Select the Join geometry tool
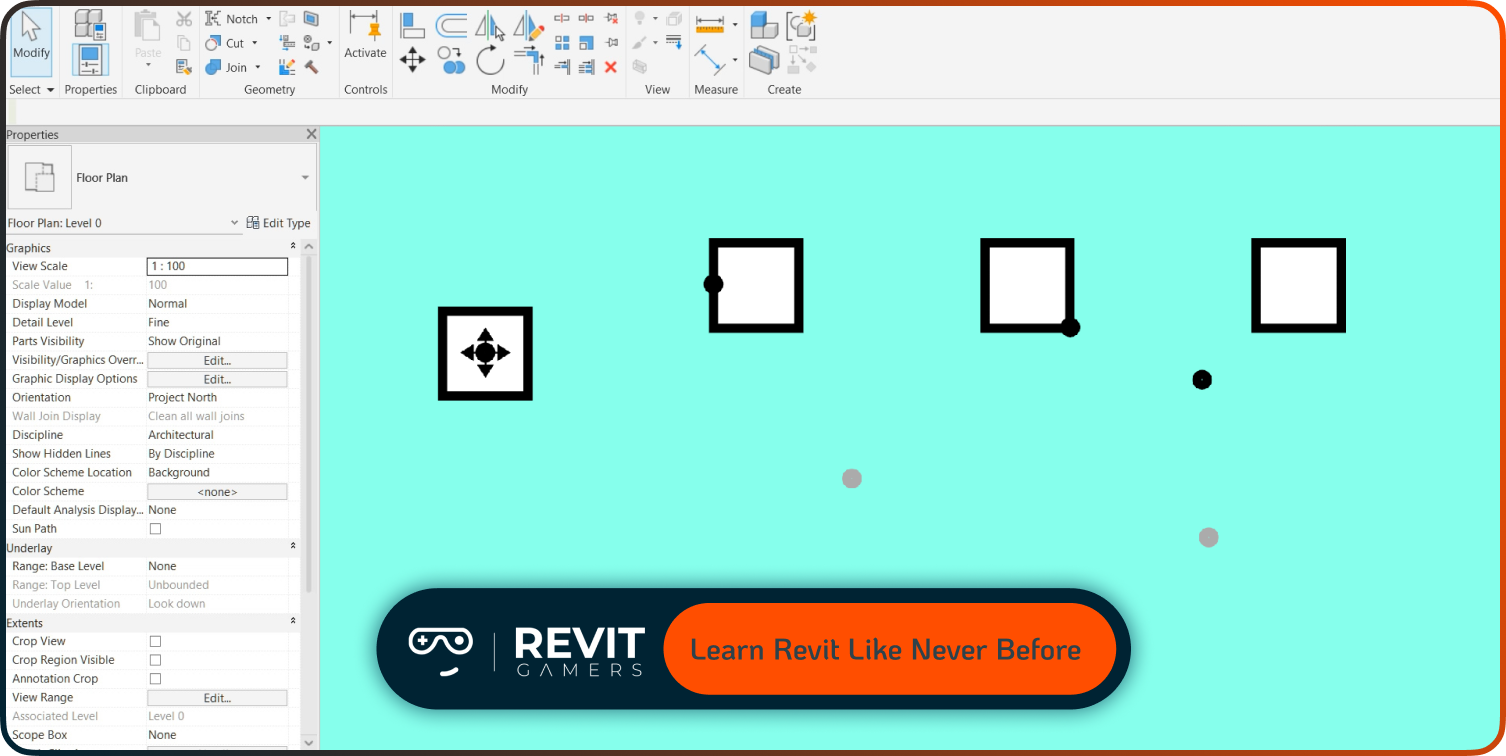This screenshot has width=1506, height=756. (227, 67)
